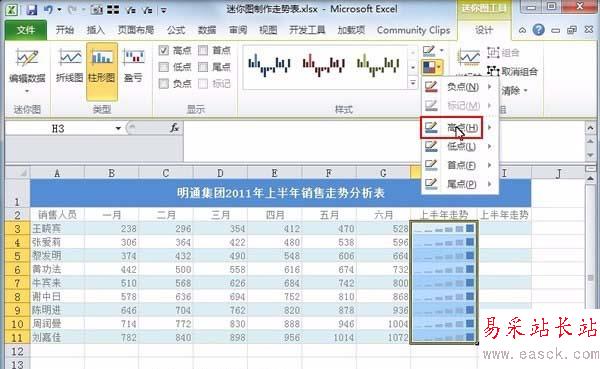Screen dimensions: 600x369
Task: Click the Undo icon in quick access toolbar
Action: [x=49, y=10]
